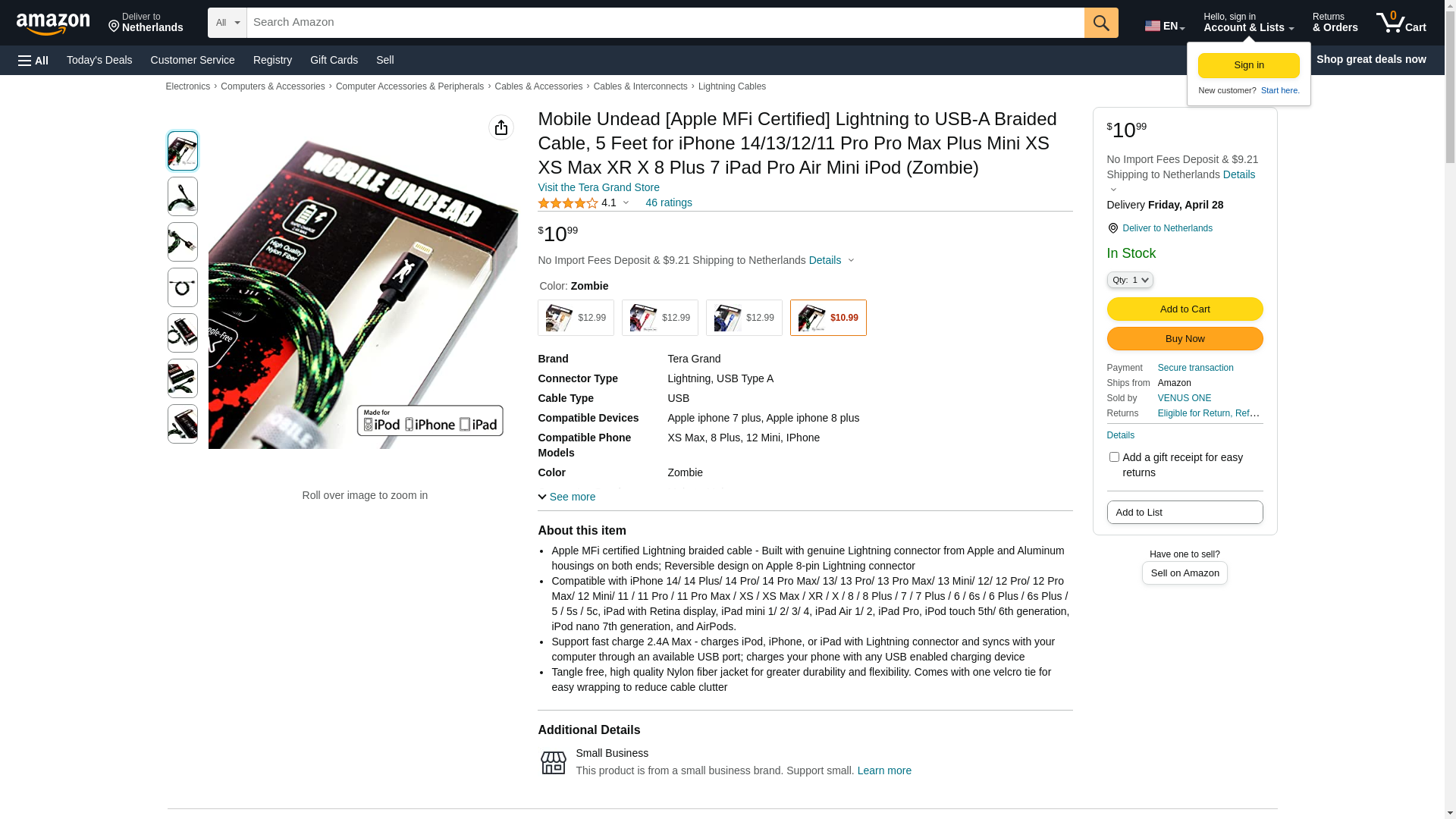Click the Add to Cart button

tap(1185, 309)
